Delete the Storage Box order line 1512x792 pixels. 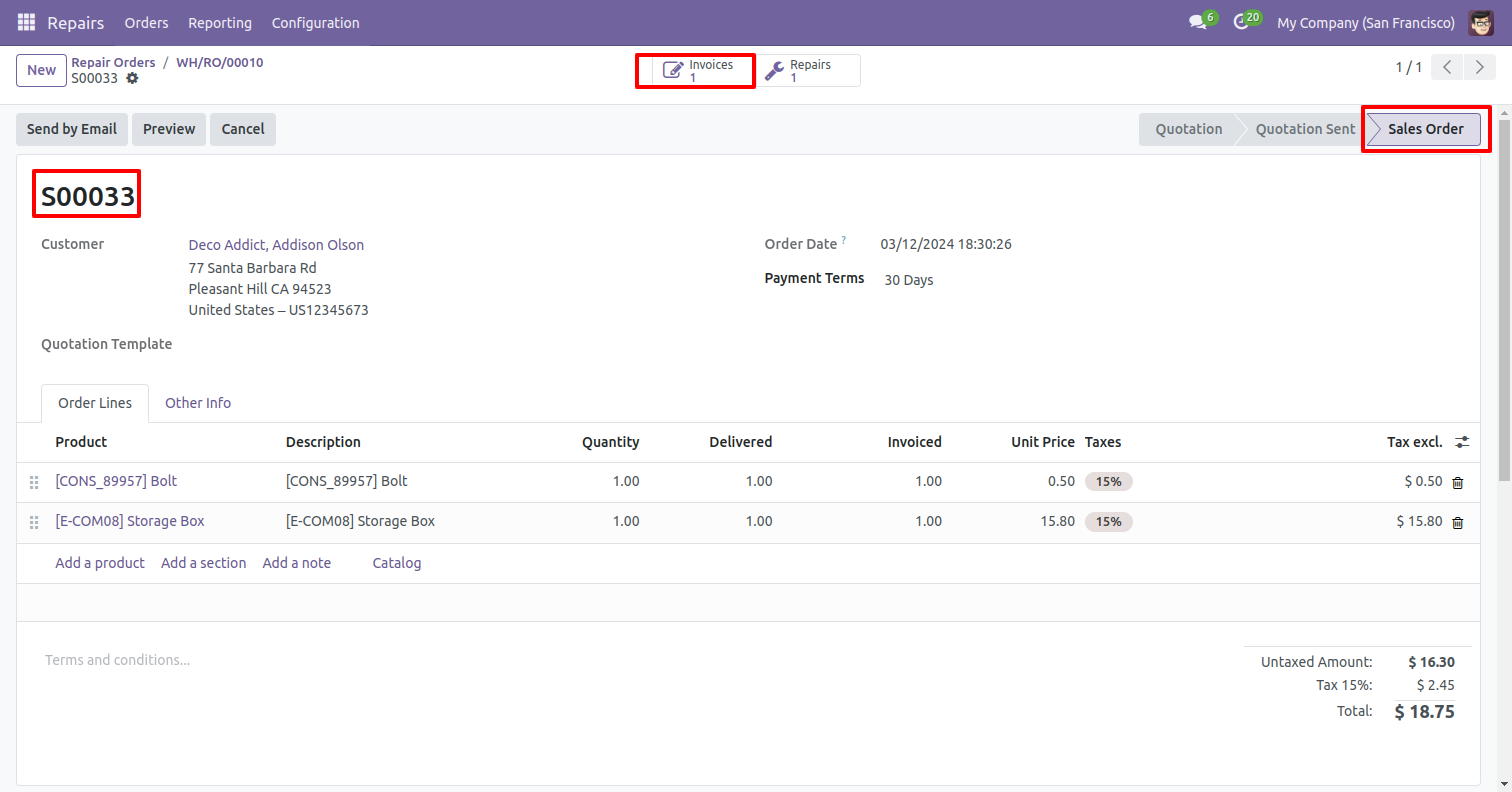(x=1457, y=522)
